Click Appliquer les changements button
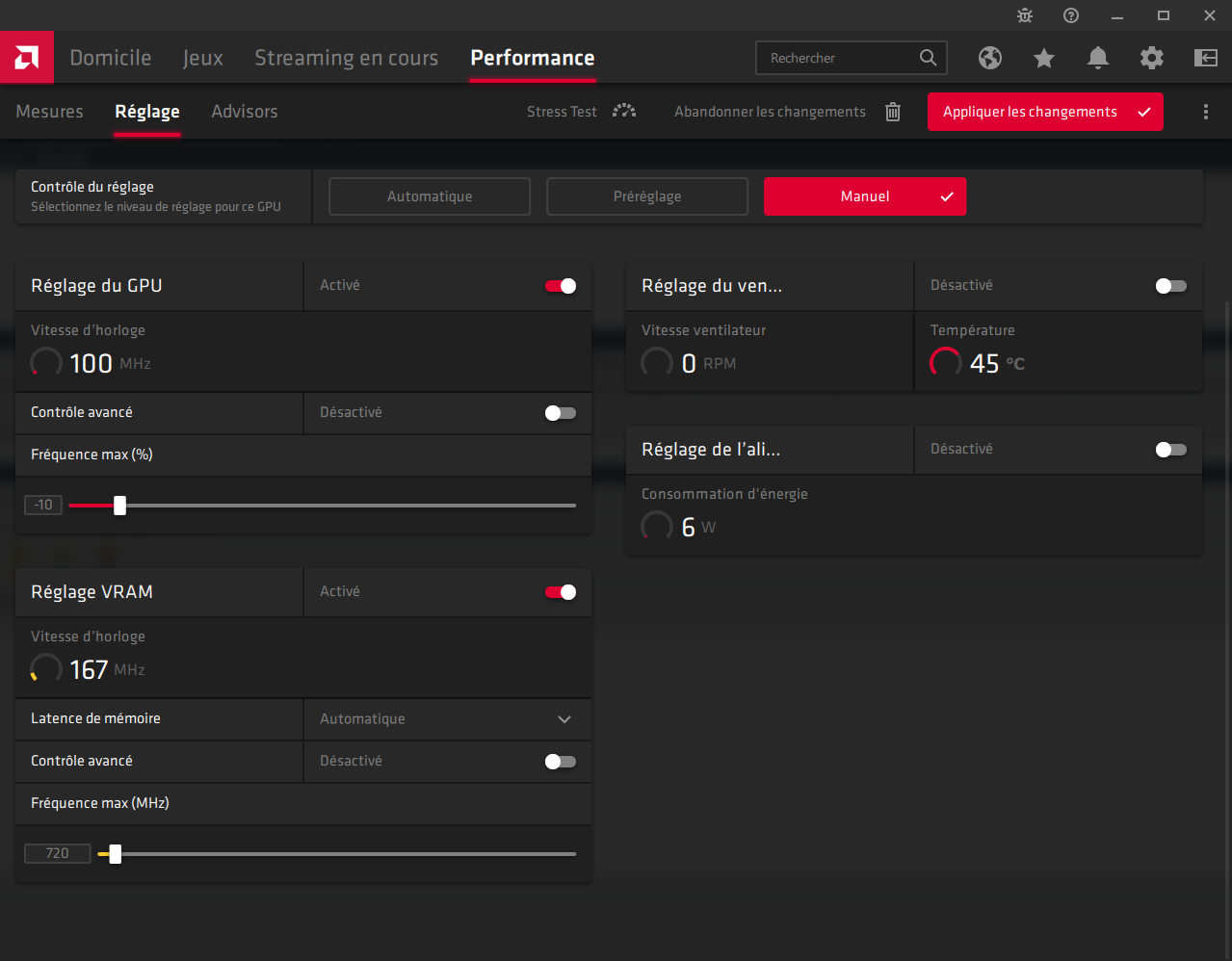Viewport: 1232px width, 961px height. pos(1044,112)
